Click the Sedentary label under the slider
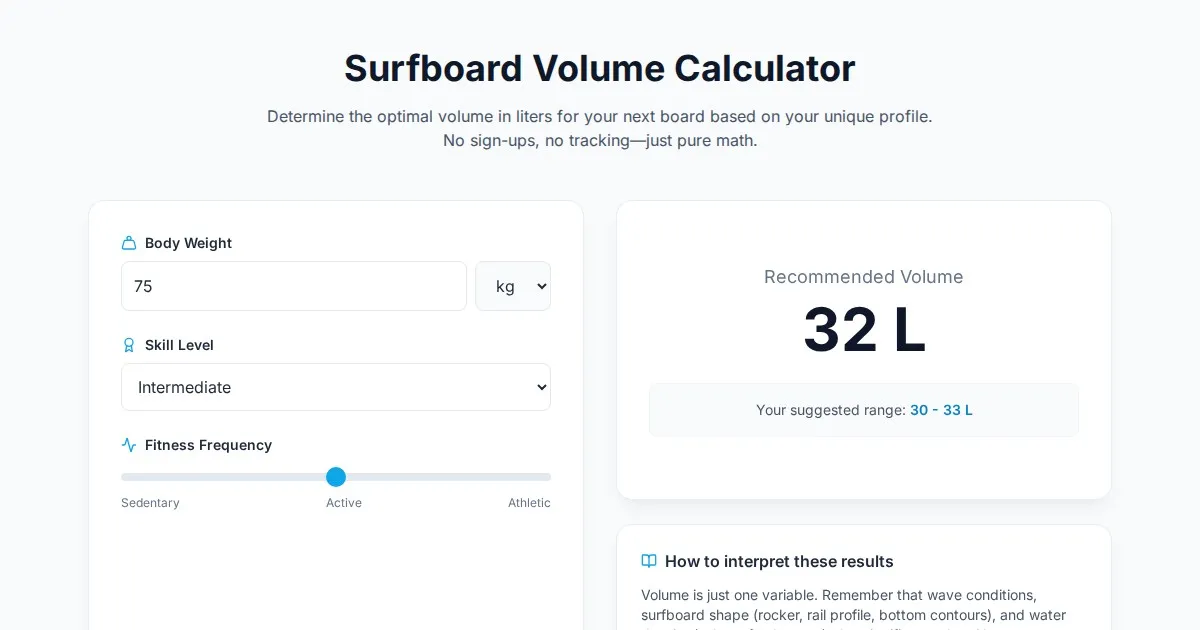The height and width of the screenshot is (630, 1200). coord(150,503)
